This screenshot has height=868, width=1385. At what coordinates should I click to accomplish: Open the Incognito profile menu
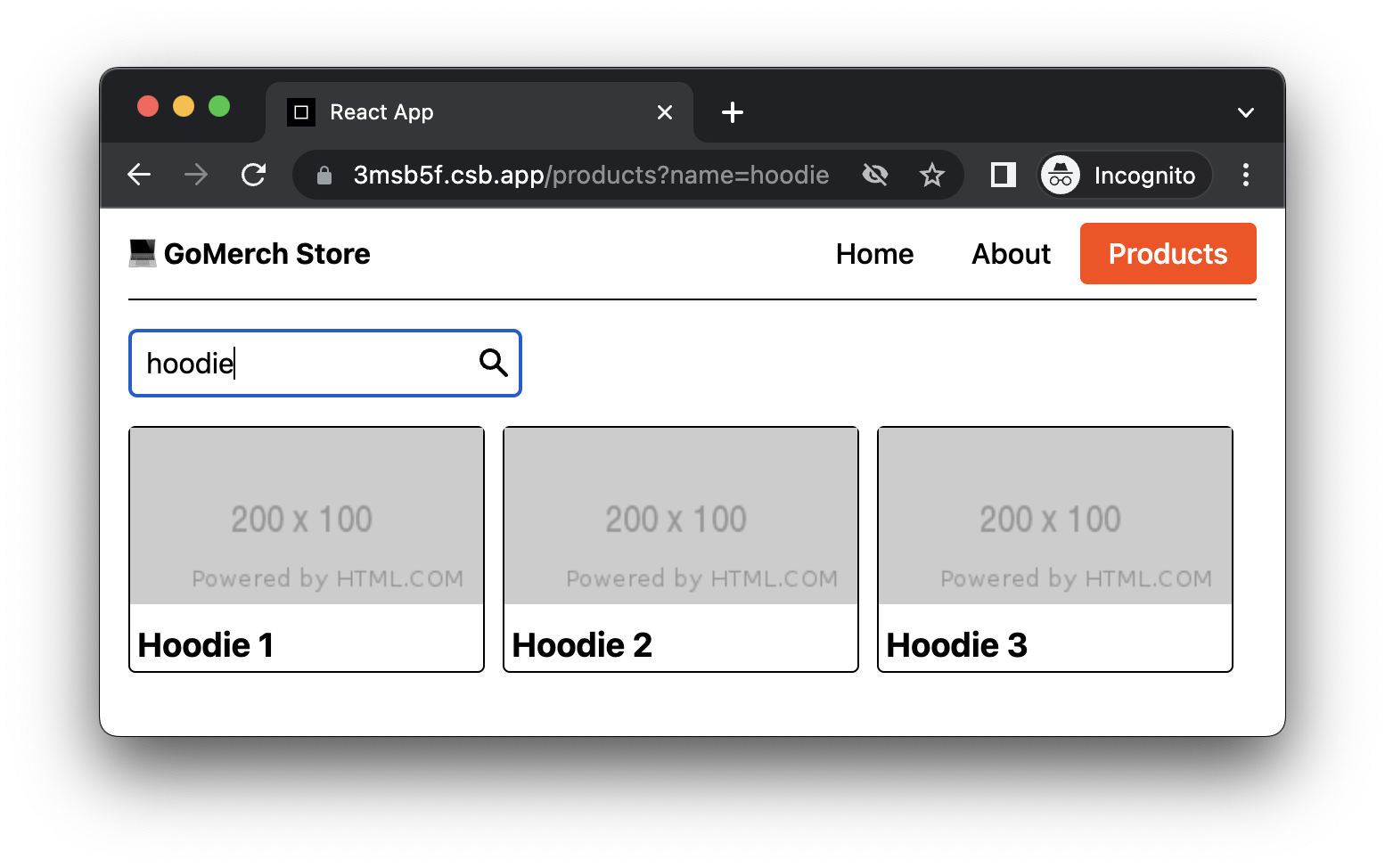click(x=1125, y=175)
